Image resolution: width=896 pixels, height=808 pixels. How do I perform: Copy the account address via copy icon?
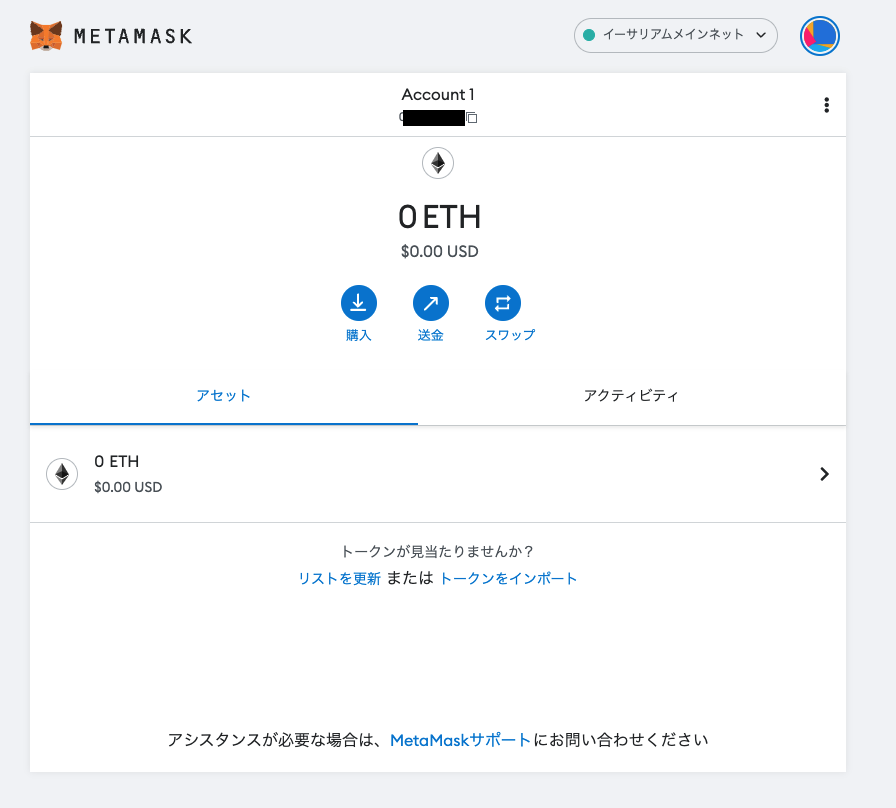point(472,118)
